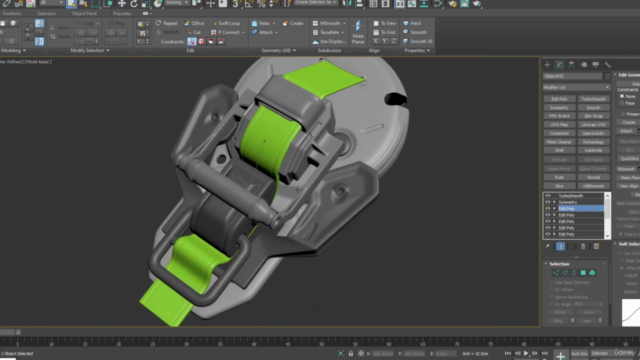Click the Make Planar tool
This screenshot has width=640, height=360.
point(358,32)
